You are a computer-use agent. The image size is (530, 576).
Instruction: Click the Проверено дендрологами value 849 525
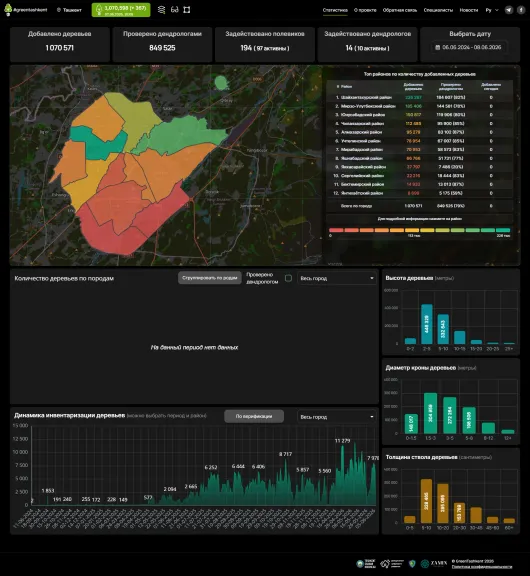(162, 48)
